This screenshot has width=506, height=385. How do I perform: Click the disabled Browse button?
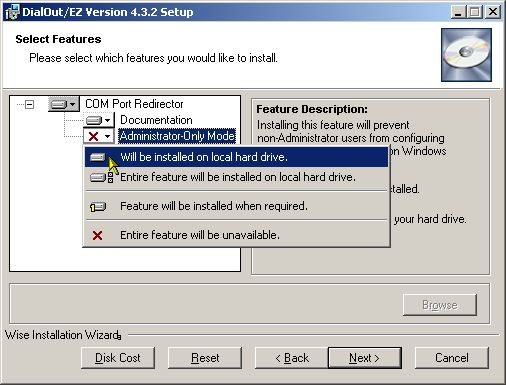click(x=440, y=305)
